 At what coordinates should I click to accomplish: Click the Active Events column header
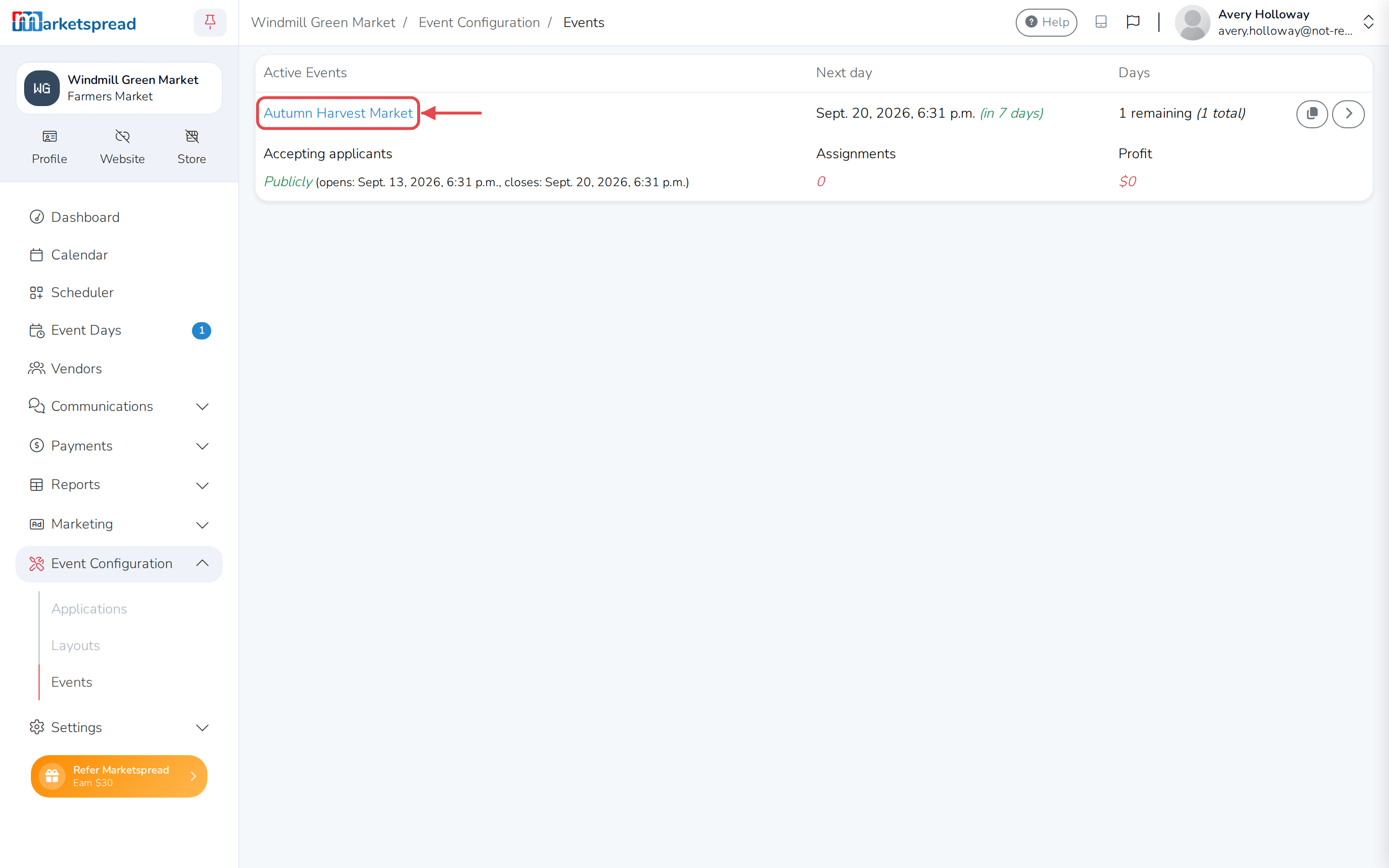[305, 73]
